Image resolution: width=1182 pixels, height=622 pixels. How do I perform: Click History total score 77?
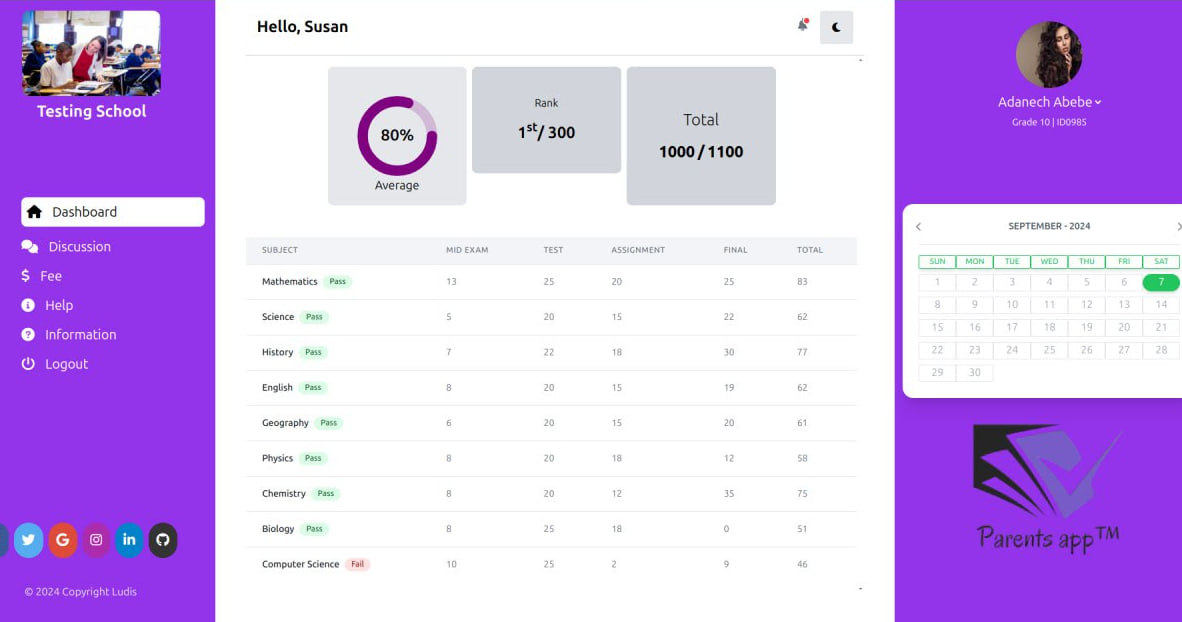pos(802,352)
